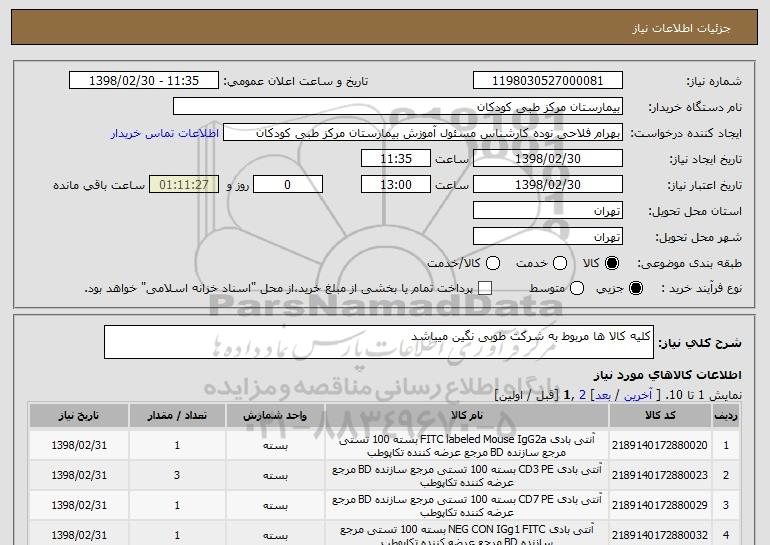Click quantity 3 in the CD3 PE row

177,475
